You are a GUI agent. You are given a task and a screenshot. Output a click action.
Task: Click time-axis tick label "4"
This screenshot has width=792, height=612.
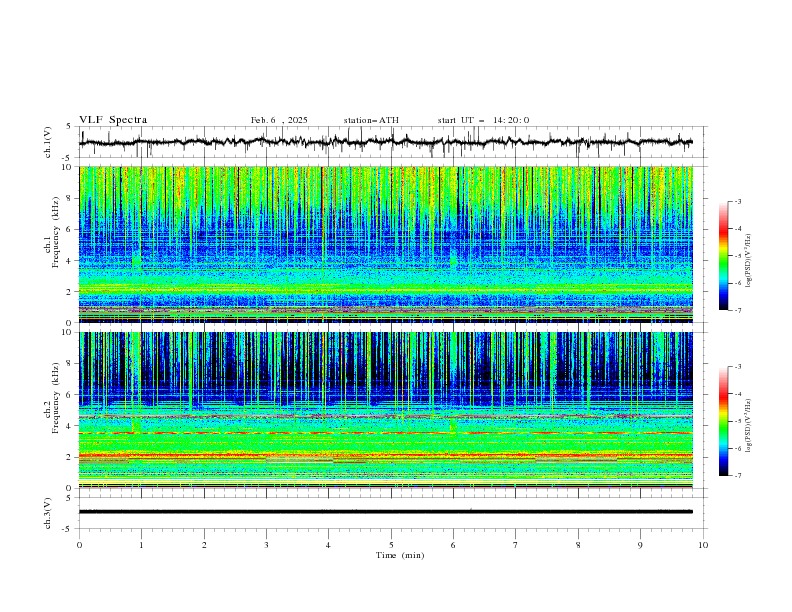[328, 545]
